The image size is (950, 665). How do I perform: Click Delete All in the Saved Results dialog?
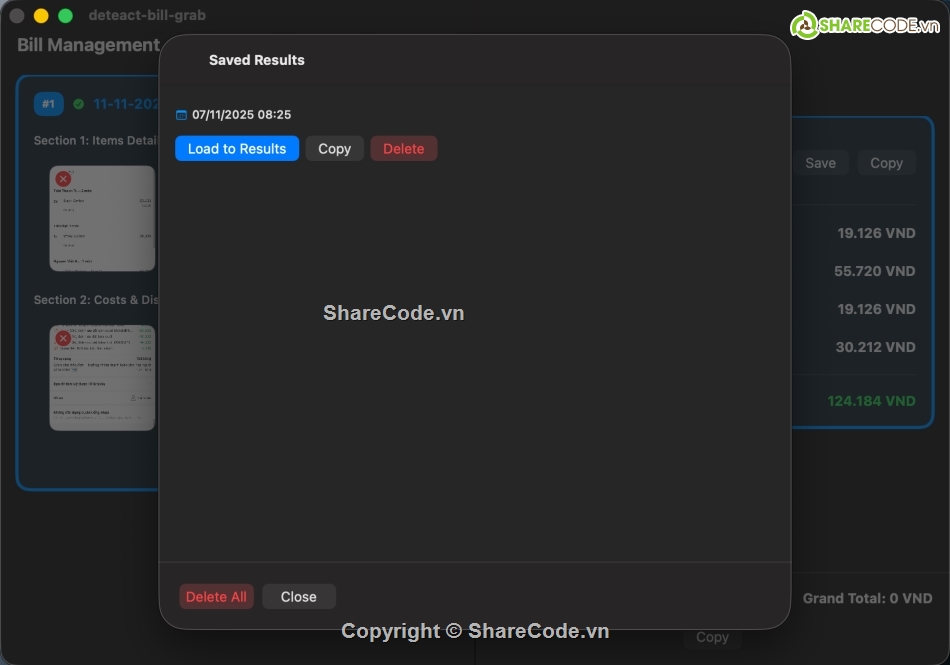(x=216, y=596)
